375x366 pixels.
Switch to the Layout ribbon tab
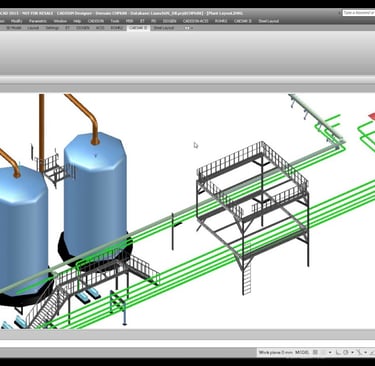click(x=33, y=28)
